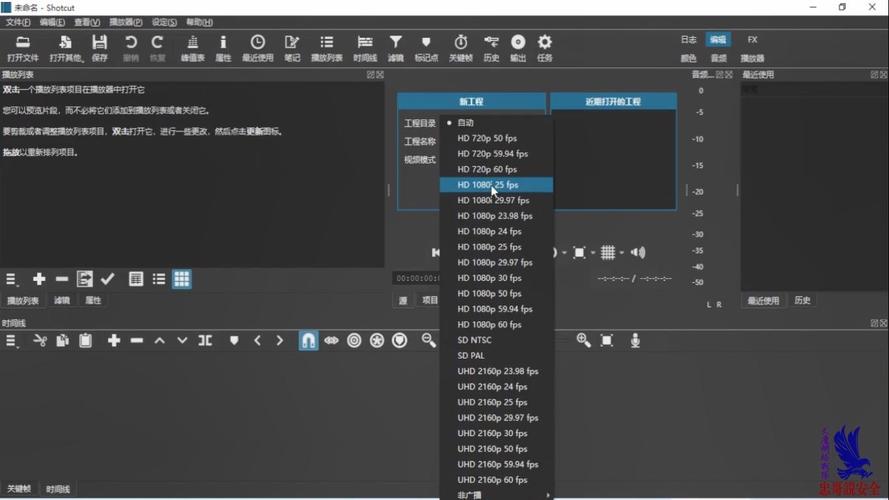Viewport: 889px width, 500px height.
Task: Toggle ripple markers shield icon
Action: [x=400, y=340]
